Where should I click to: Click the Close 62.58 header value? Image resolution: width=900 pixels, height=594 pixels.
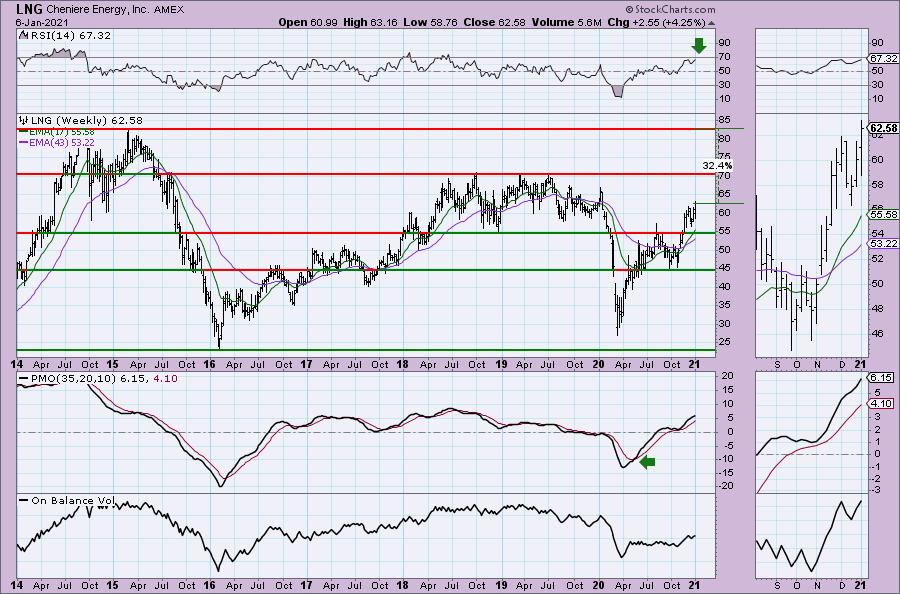pos(494,22)
